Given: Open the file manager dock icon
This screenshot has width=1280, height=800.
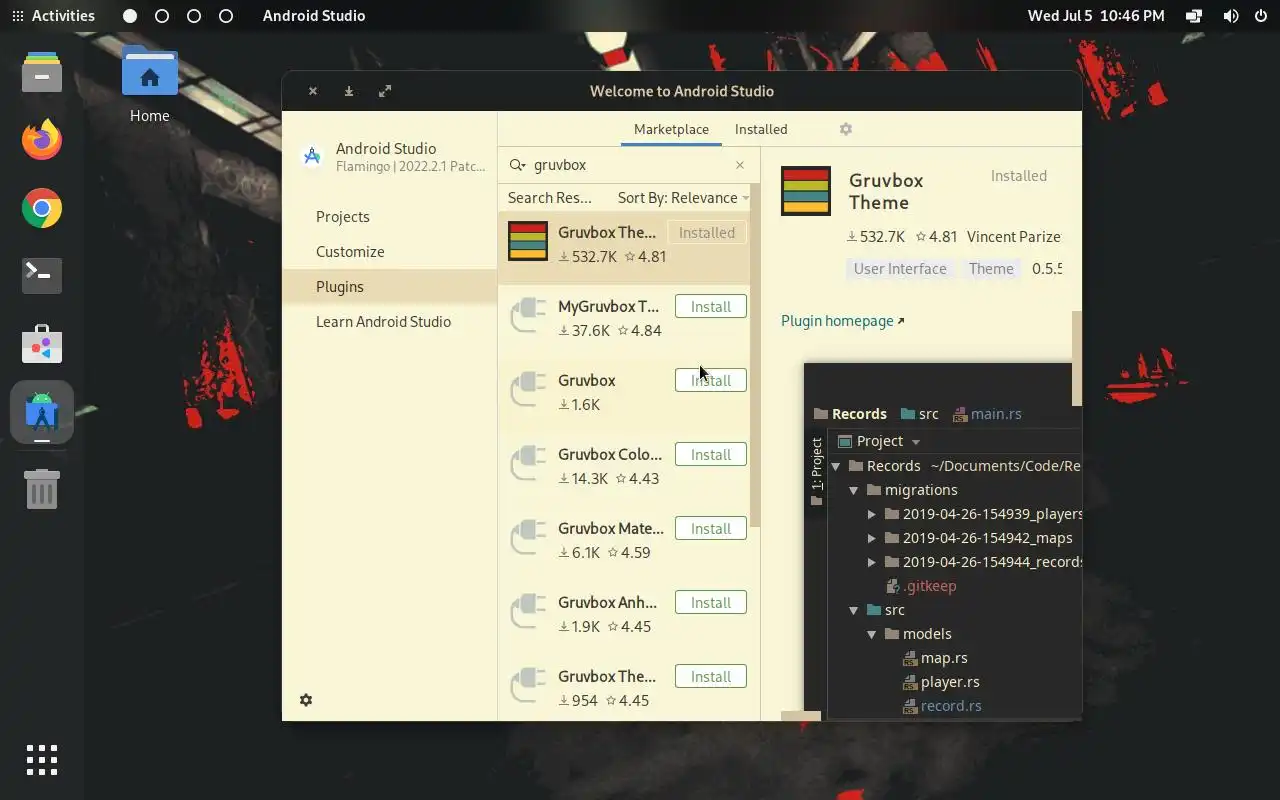Looking at the screenshot, I should point(41,72).
